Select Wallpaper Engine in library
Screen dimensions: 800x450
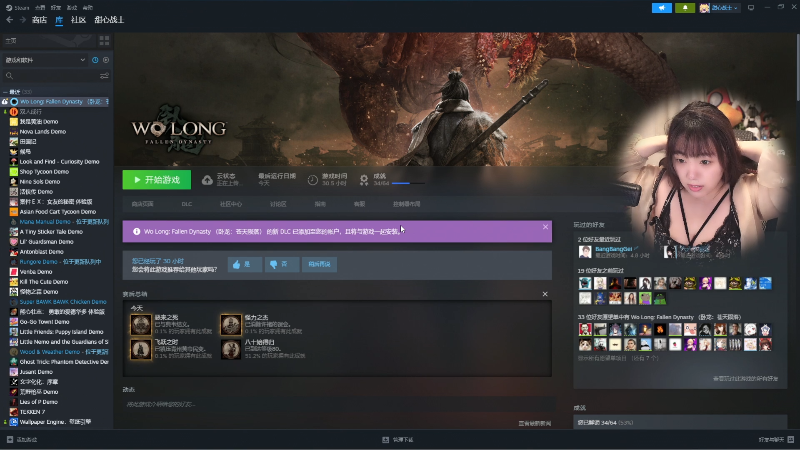coord(56,422)
